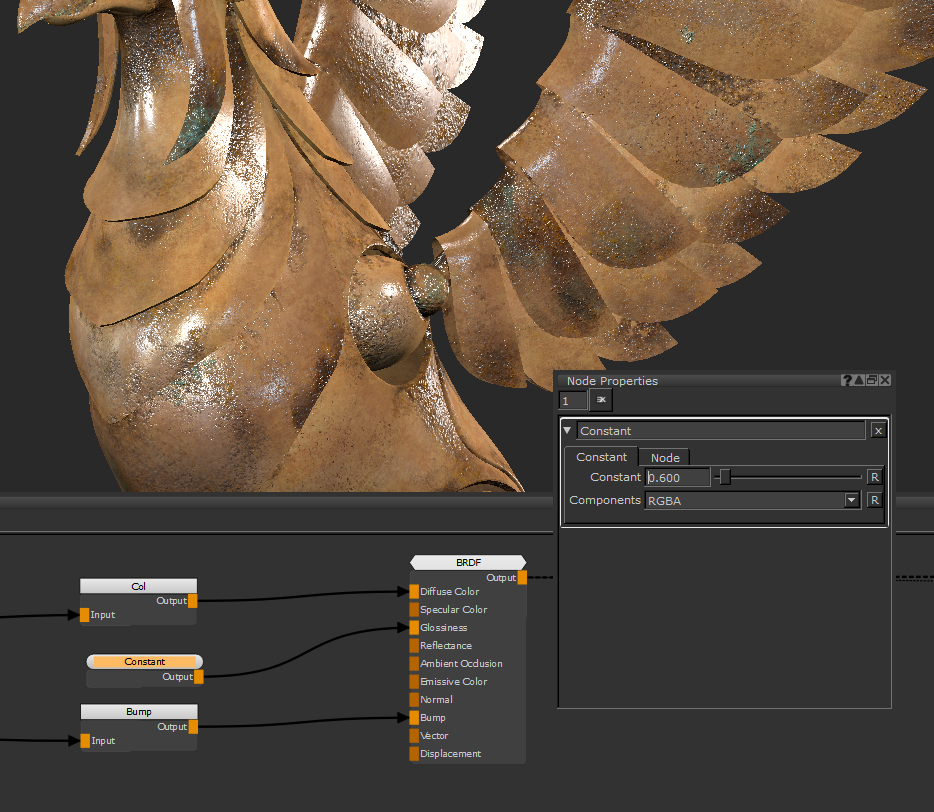Click the BRDF Glossiness input port

(x=414, y=627)
